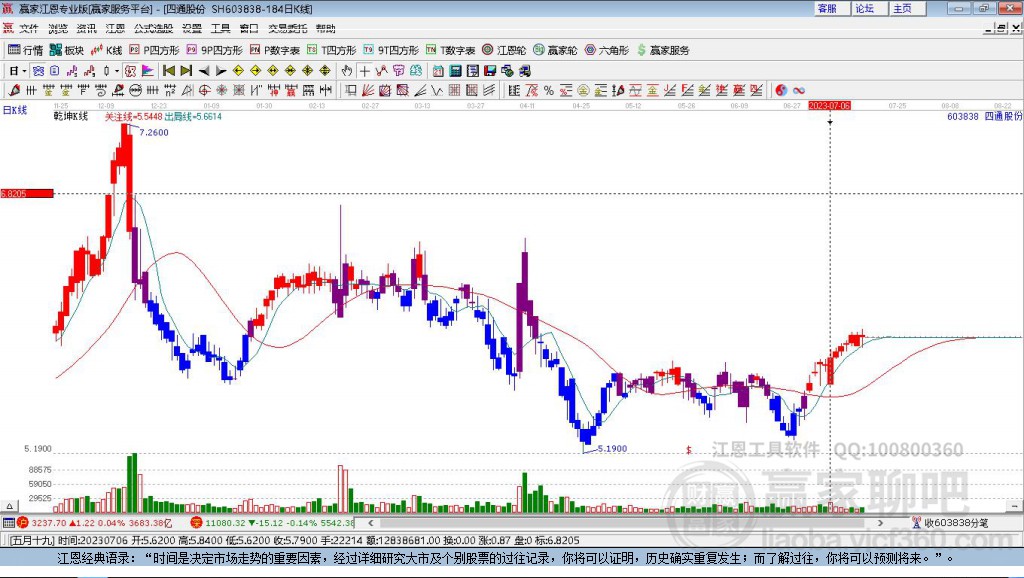Click the 收603838分笔 status item
This screenshot has height=578, width=1024.
pos(950,522)
